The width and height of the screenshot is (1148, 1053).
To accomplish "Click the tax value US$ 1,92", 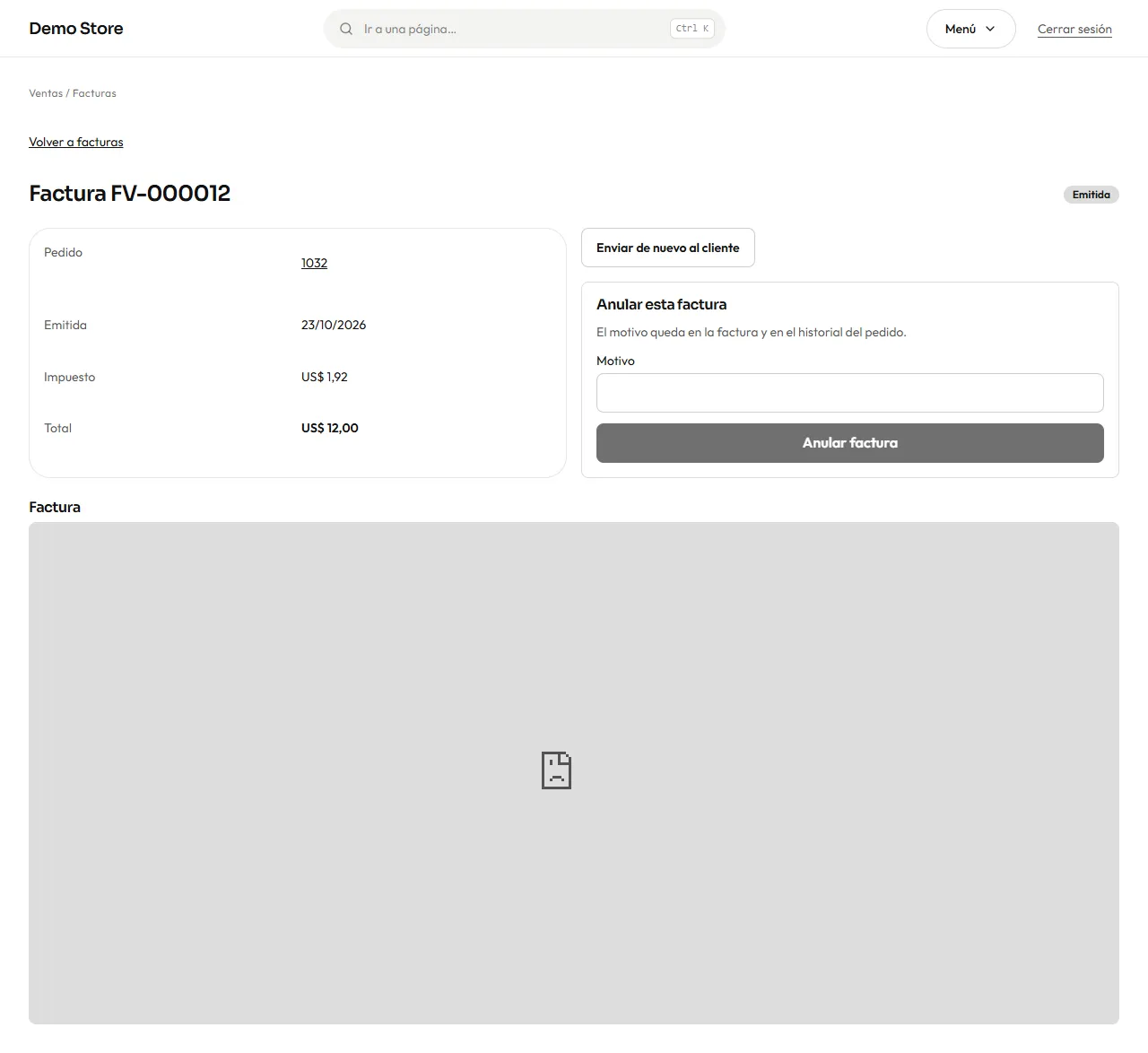I will (325, 377).
